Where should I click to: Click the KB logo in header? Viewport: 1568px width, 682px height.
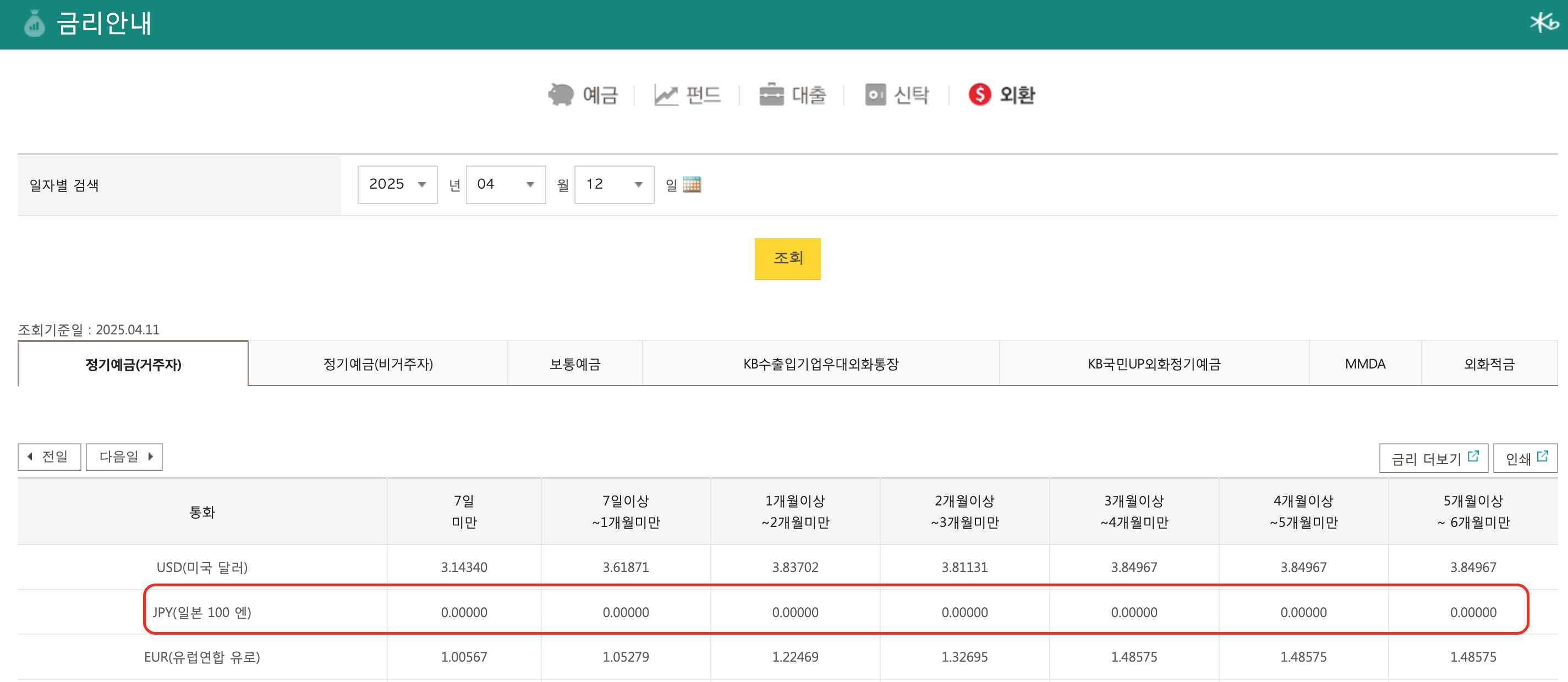[1543, 23]
